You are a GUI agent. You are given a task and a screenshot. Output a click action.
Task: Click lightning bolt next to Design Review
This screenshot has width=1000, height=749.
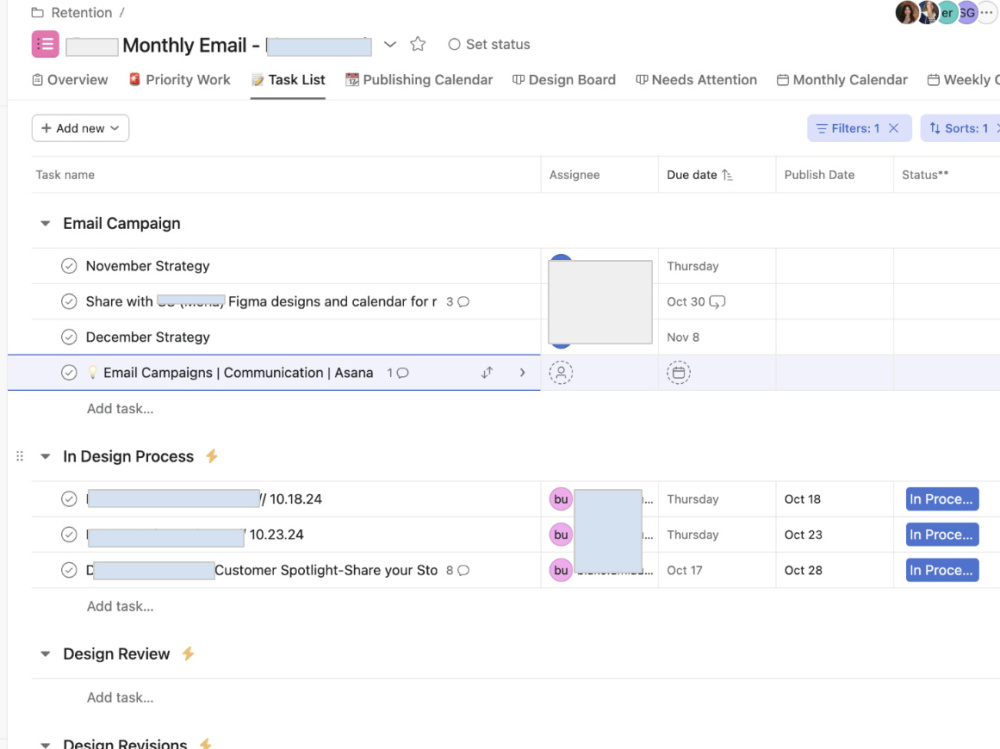pos(188,654)
